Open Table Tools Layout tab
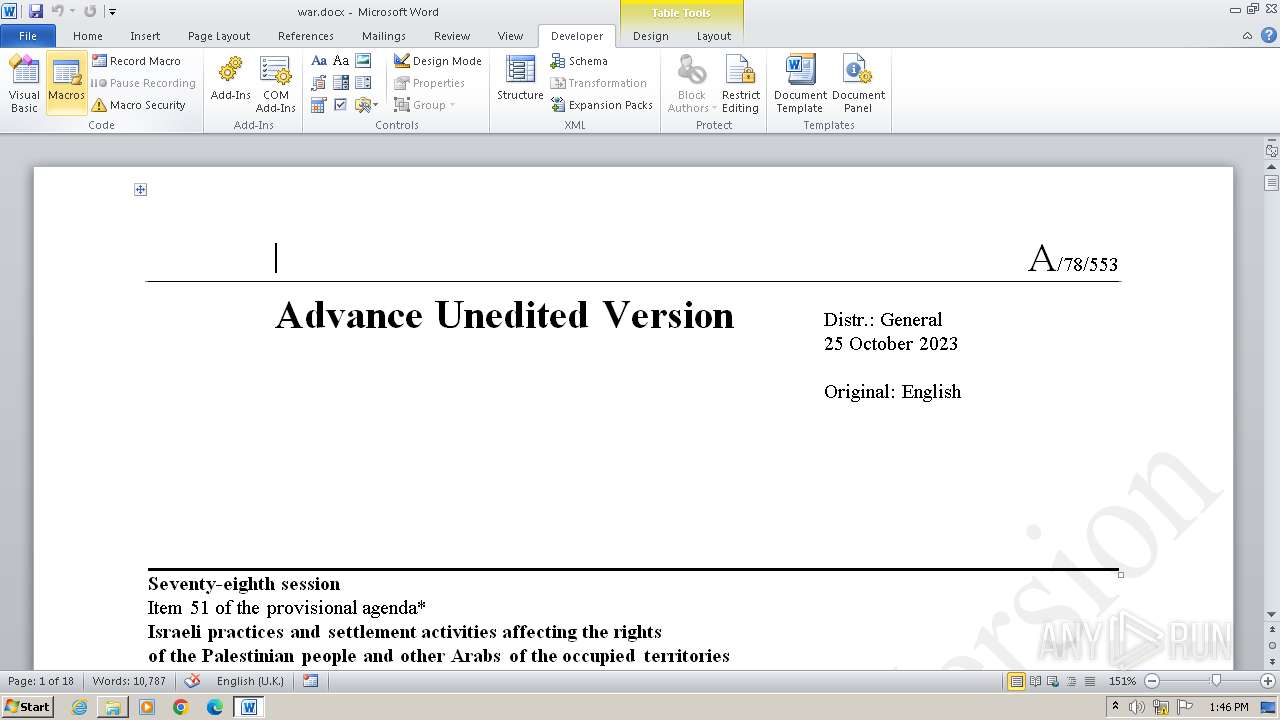The image size is (1280, 720). tap(714, 36)
